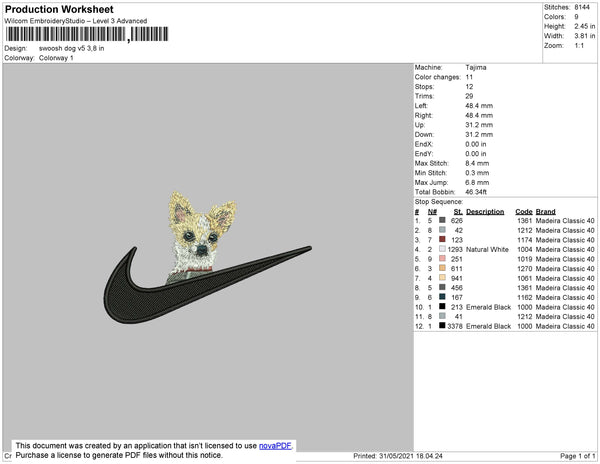Click the "Colorway 1" value
Viewport: 600px width, 464px height.
pos(56,58)
